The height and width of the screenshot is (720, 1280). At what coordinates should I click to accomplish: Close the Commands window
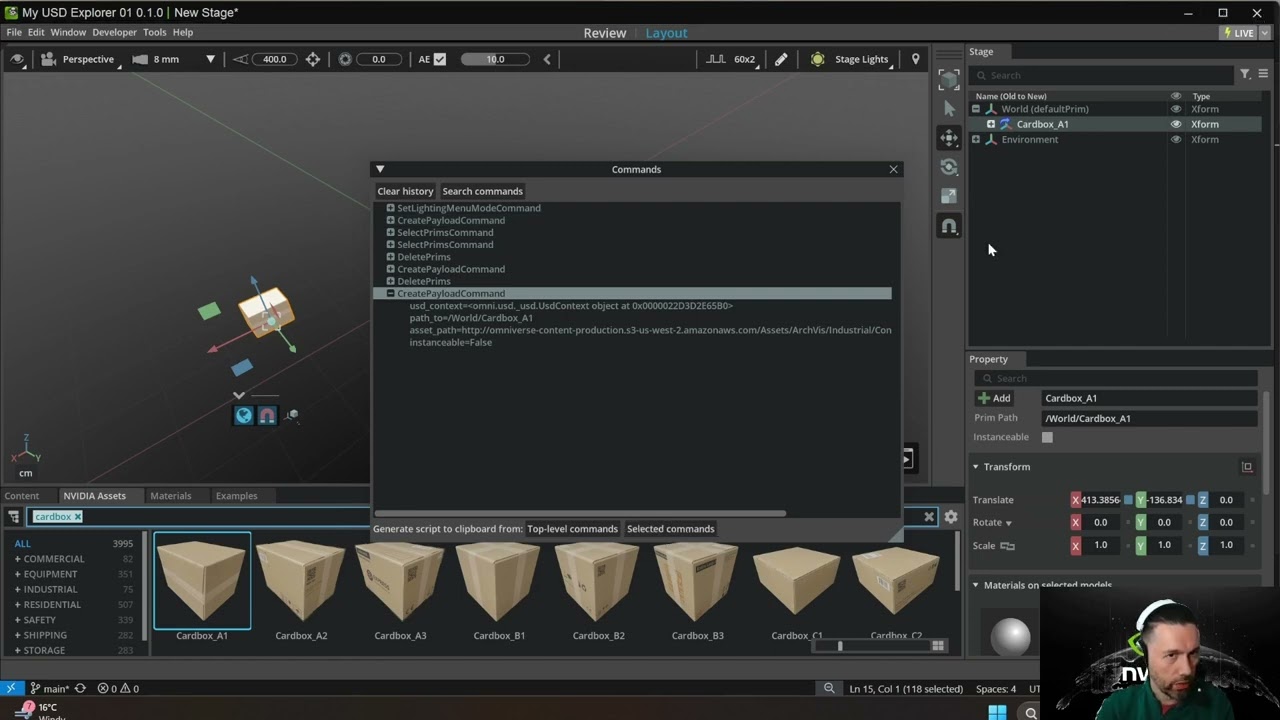(x=894, y=169)
